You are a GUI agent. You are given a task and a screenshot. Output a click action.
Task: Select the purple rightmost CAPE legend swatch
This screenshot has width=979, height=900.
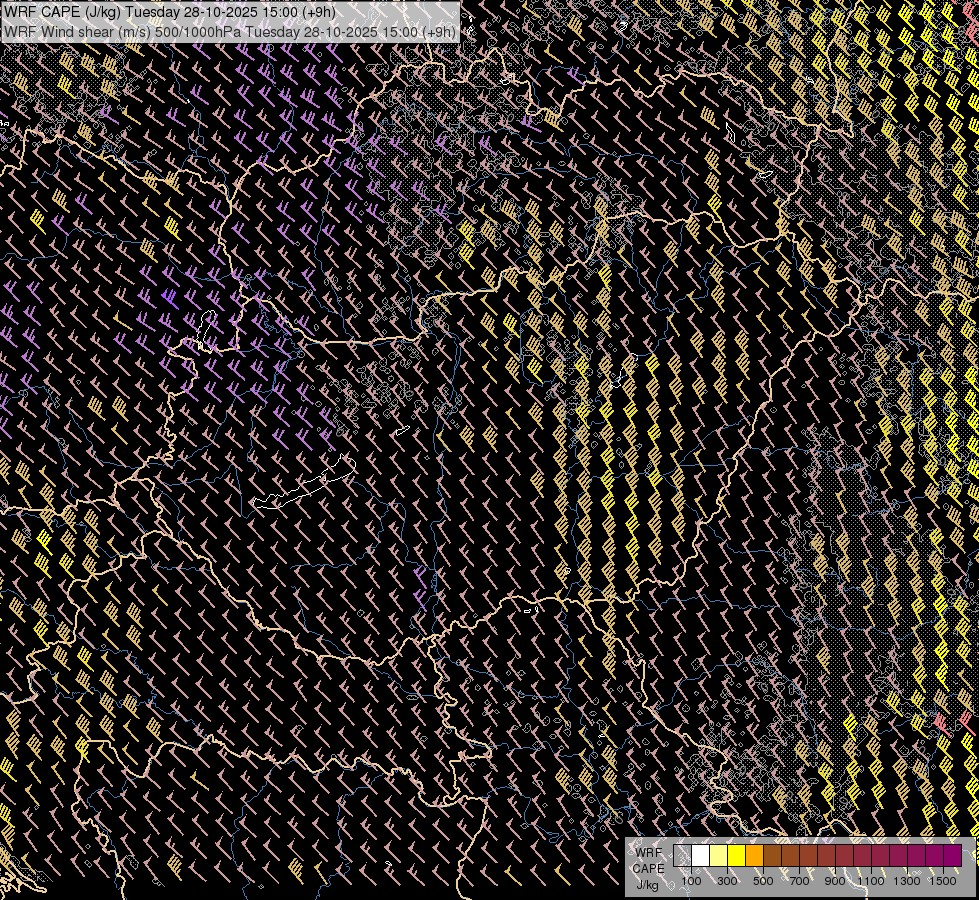[x=952, y=855]
